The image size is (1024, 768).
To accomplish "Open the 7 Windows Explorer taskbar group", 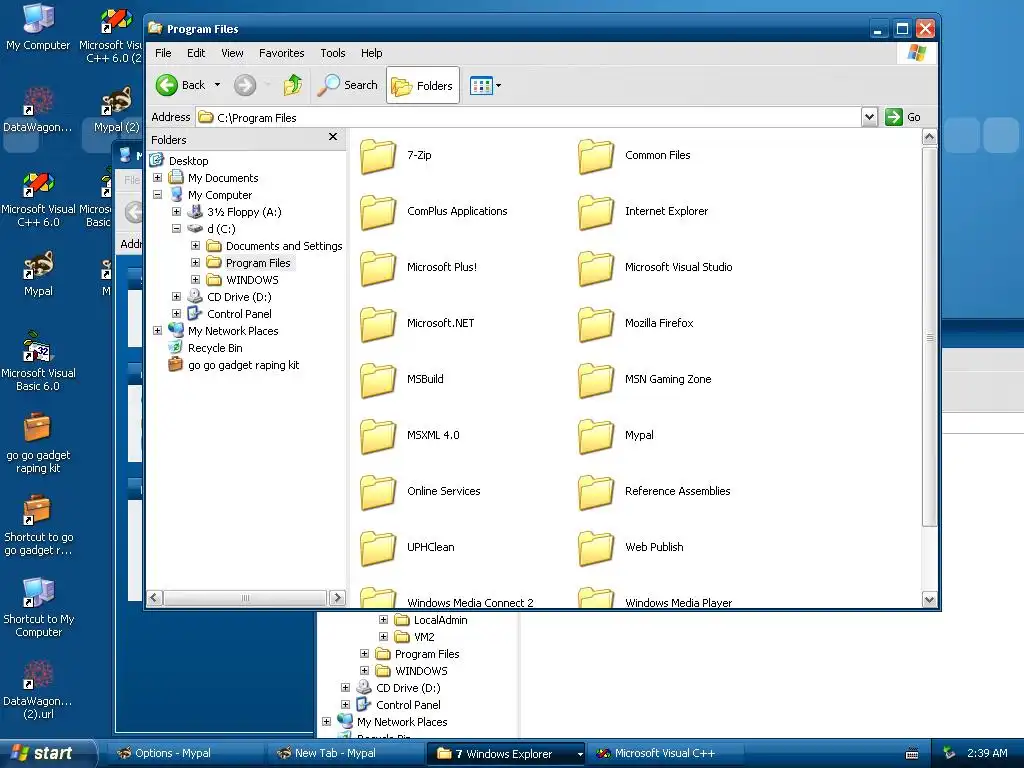I will pyautogui.click(x=507, y=754).
